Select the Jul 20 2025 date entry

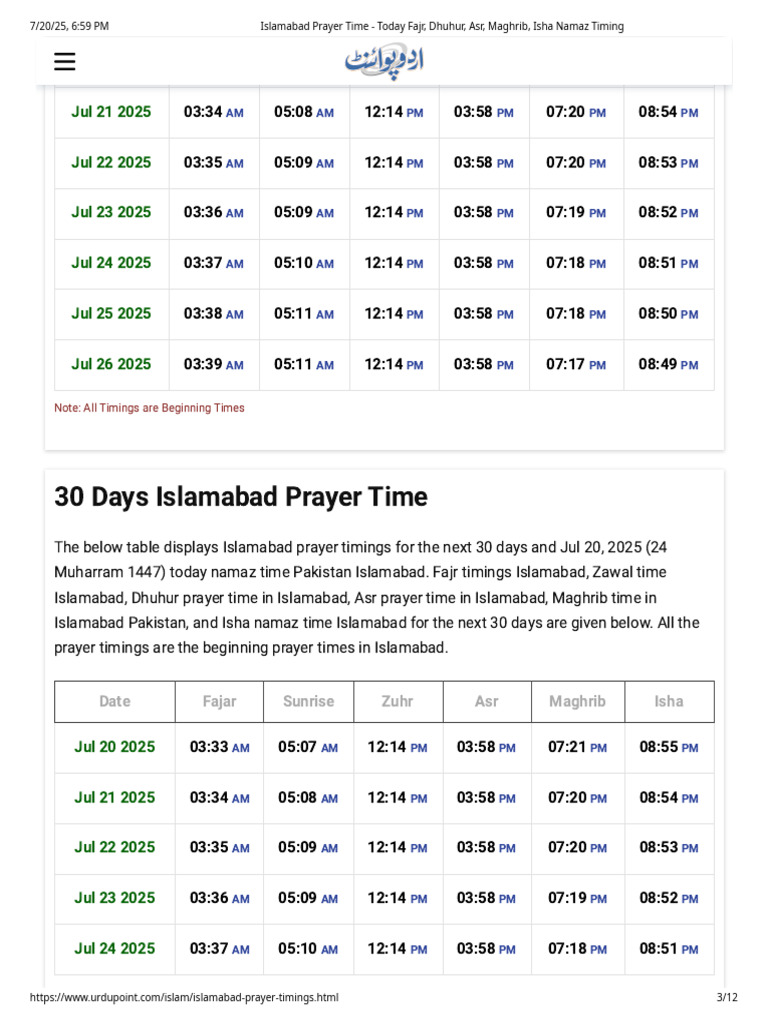[x=115, y=747]
